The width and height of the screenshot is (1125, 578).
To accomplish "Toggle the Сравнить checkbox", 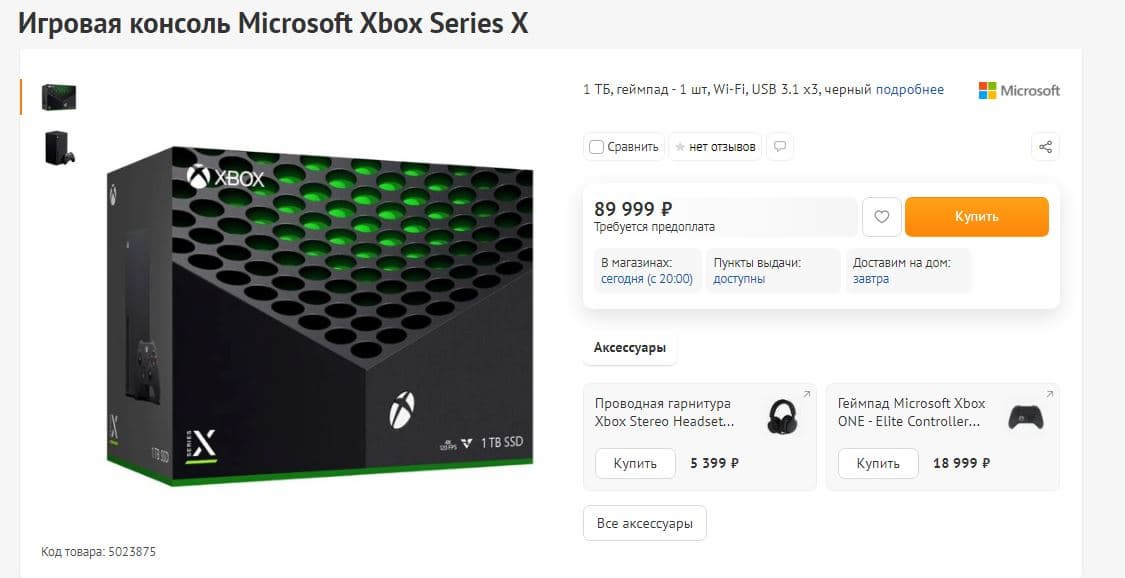I will [597, 147].
